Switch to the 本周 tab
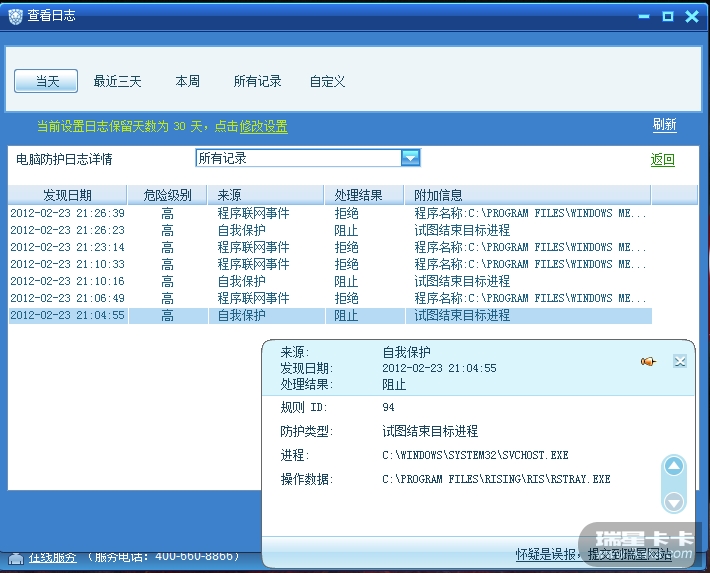The width and height of the screenshot is (710, 573). point(187,82)
